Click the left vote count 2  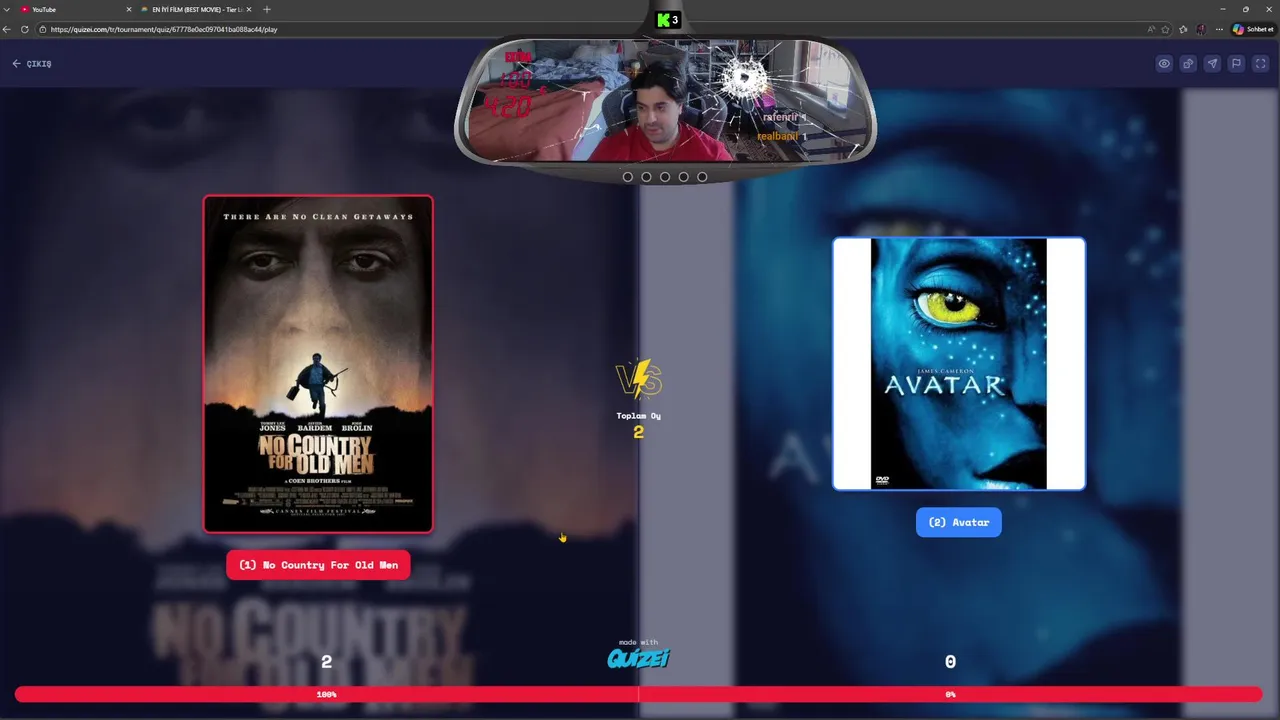click(326, 662)
